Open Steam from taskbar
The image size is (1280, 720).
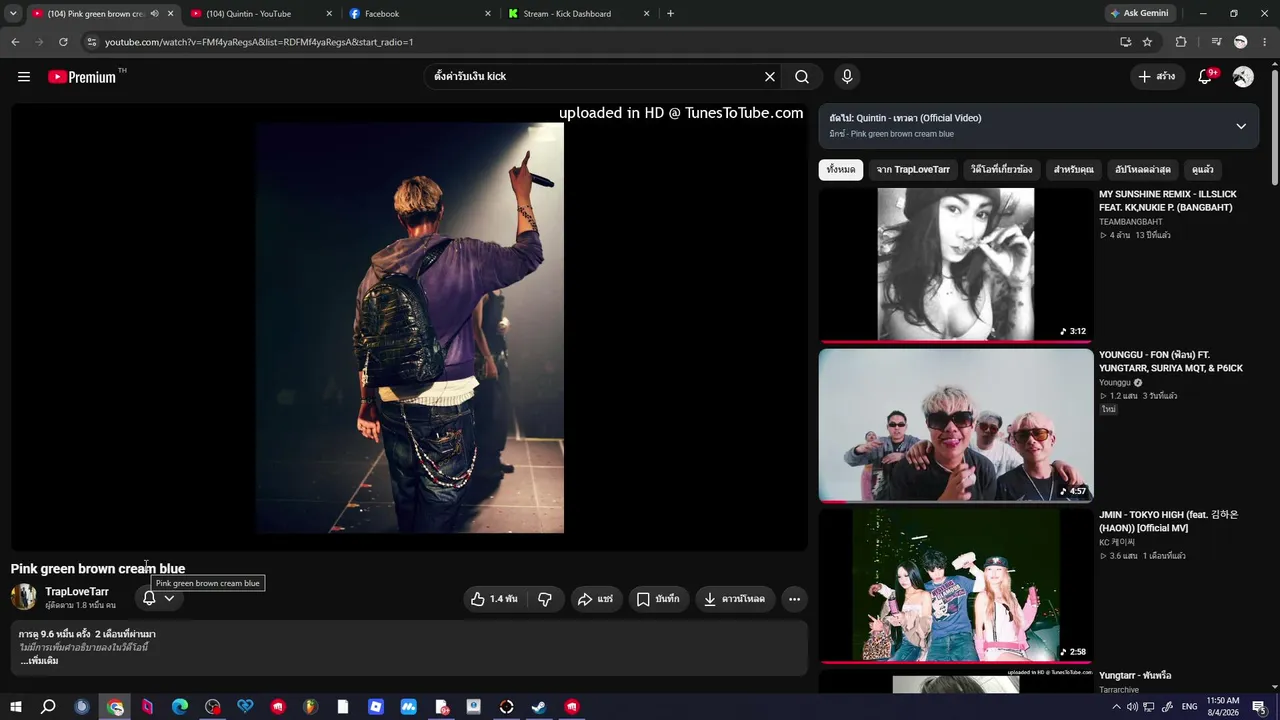[x=538, y=707]
